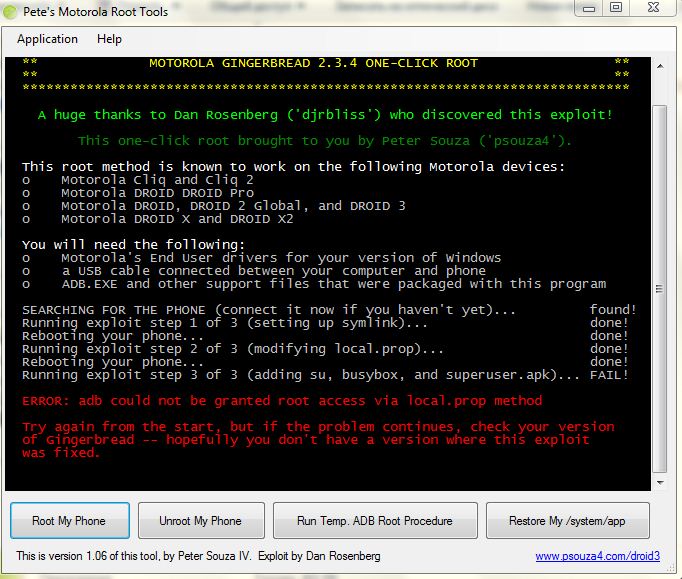Click 'Running exploit step 1 of 3' line
Screen dimensions: 682x579
coord(224,323)
